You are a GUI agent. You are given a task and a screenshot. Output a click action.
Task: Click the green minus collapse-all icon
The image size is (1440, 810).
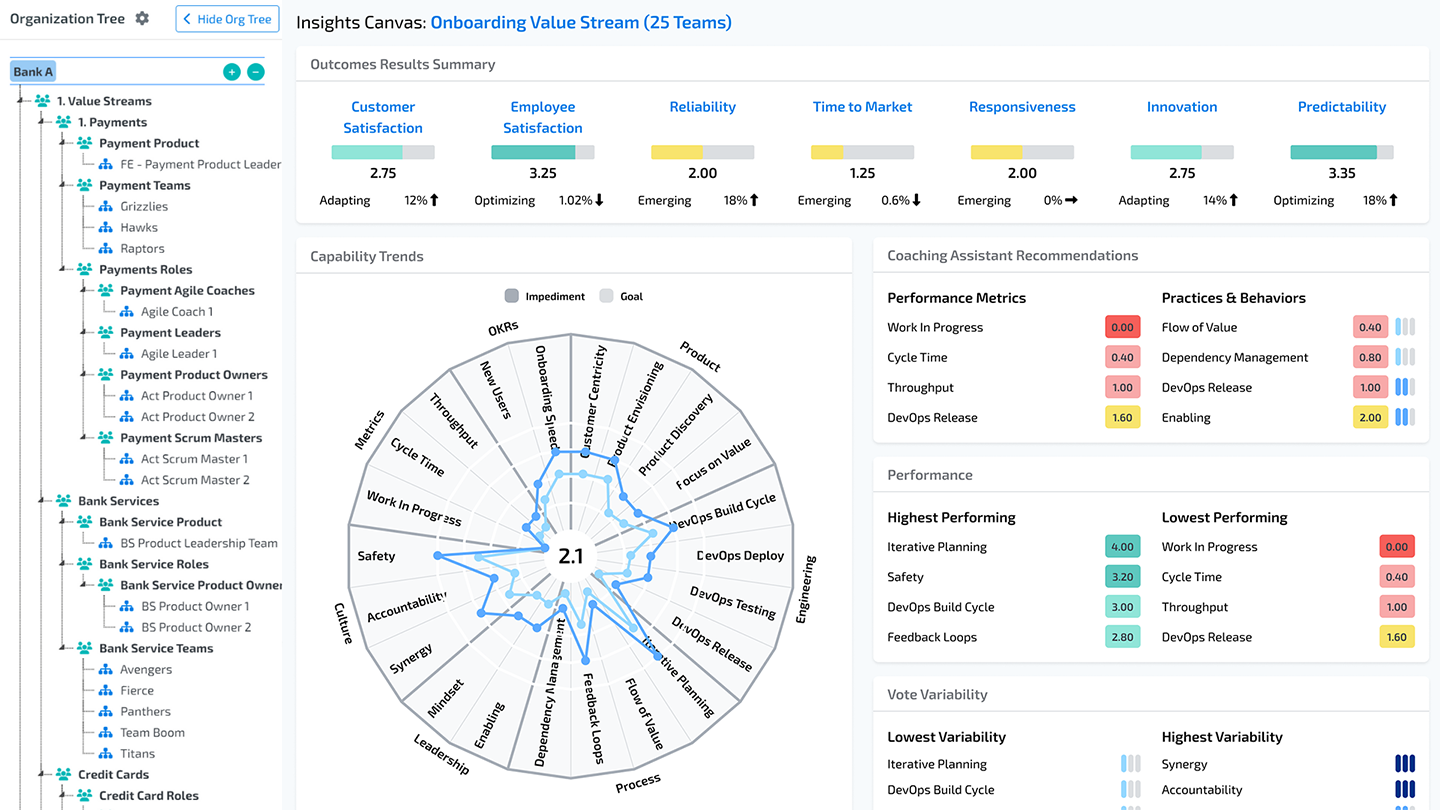click(x=256, y=72)
